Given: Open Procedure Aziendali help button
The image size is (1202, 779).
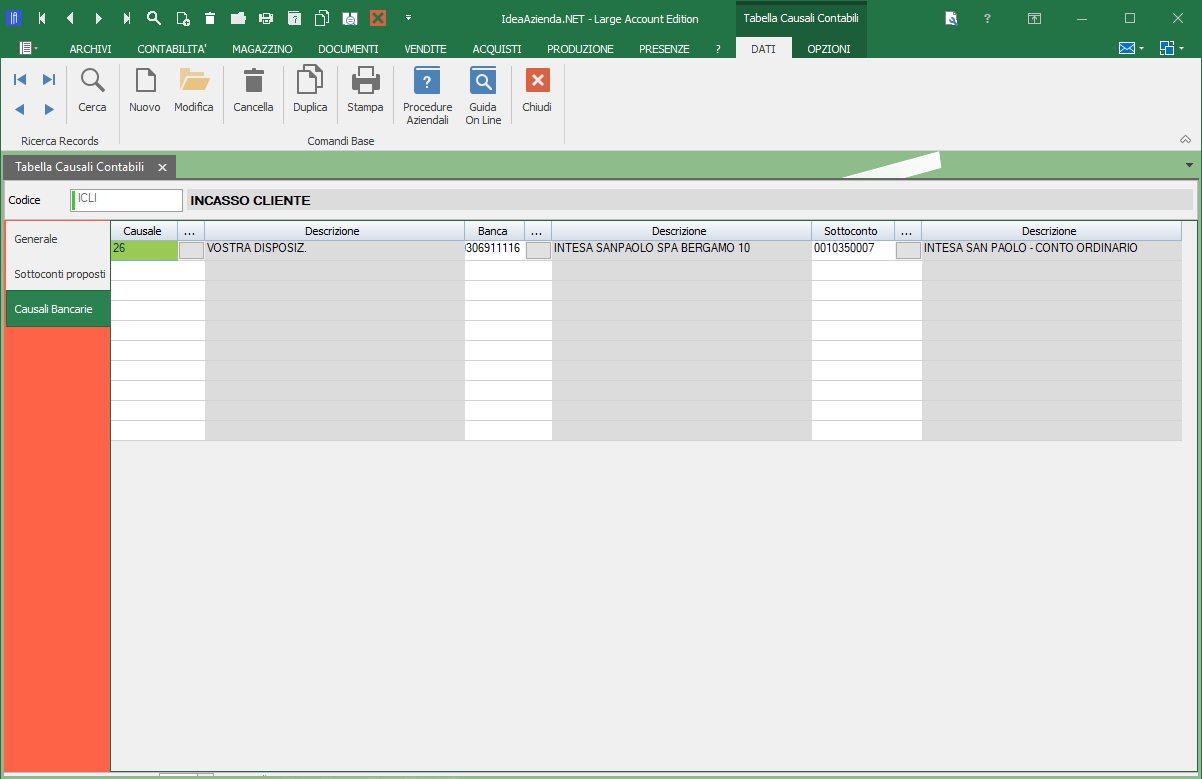Looking at the screenshot, I should click(427, 96).
